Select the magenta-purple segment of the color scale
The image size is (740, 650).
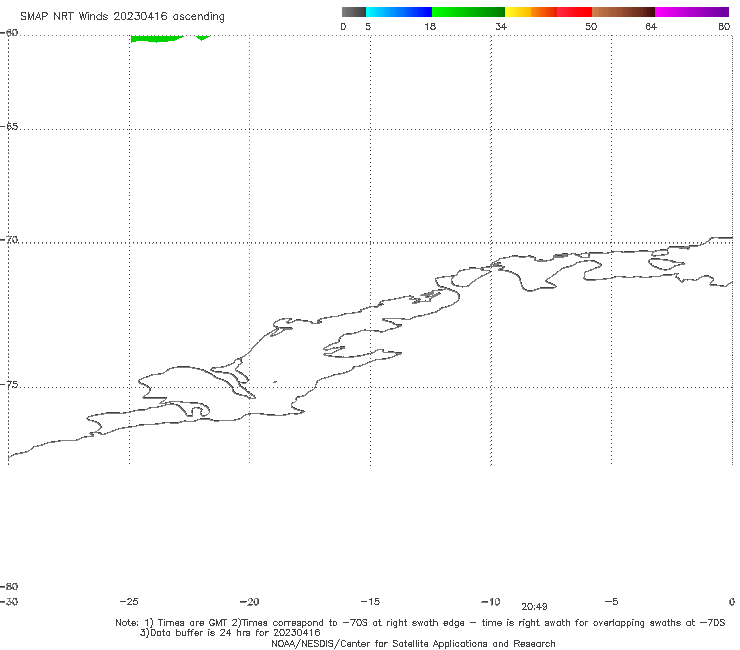[692, 12]
